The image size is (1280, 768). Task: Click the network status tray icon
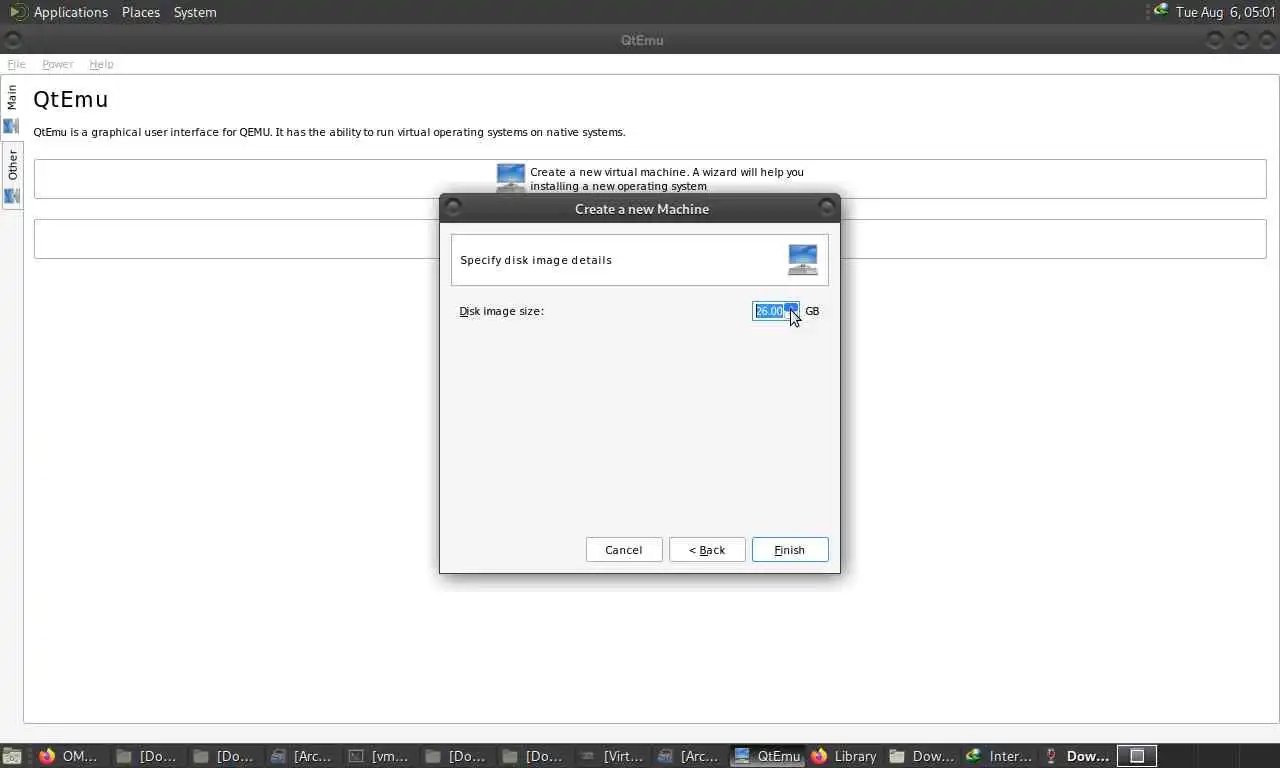click(1160, 11)
